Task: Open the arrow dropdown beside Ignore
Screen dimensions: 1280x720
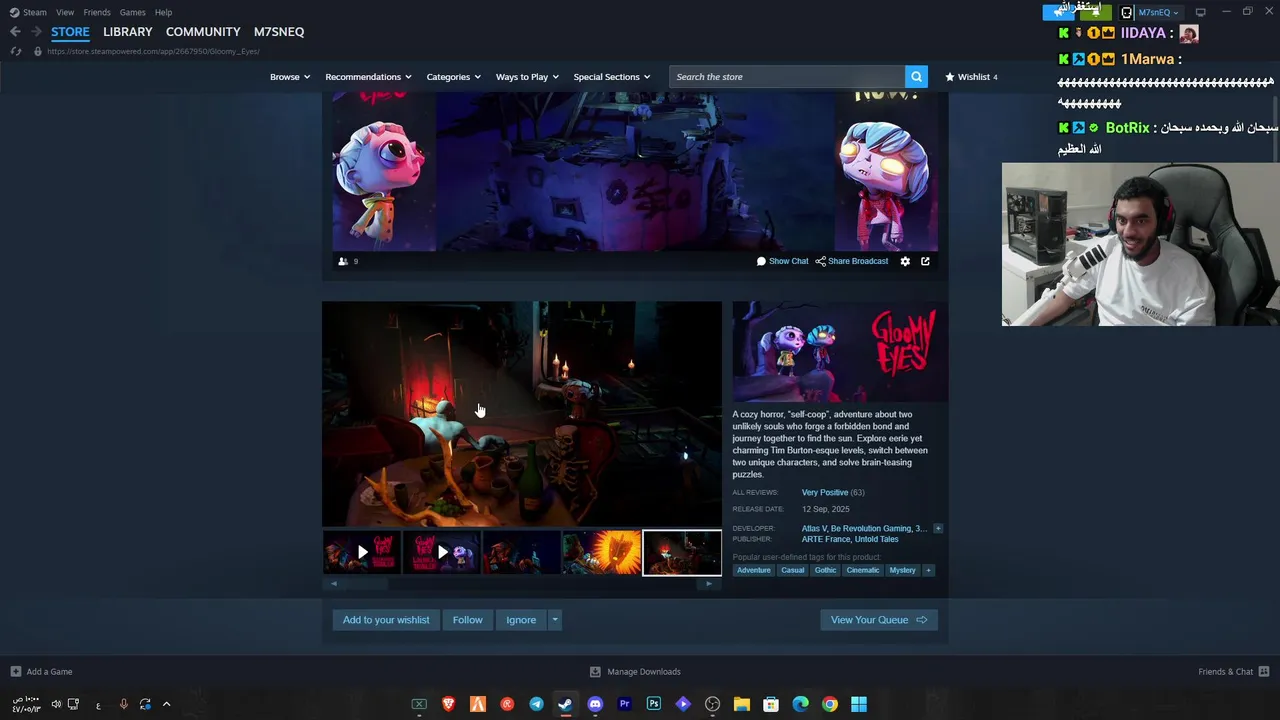Action: (555, 620)
